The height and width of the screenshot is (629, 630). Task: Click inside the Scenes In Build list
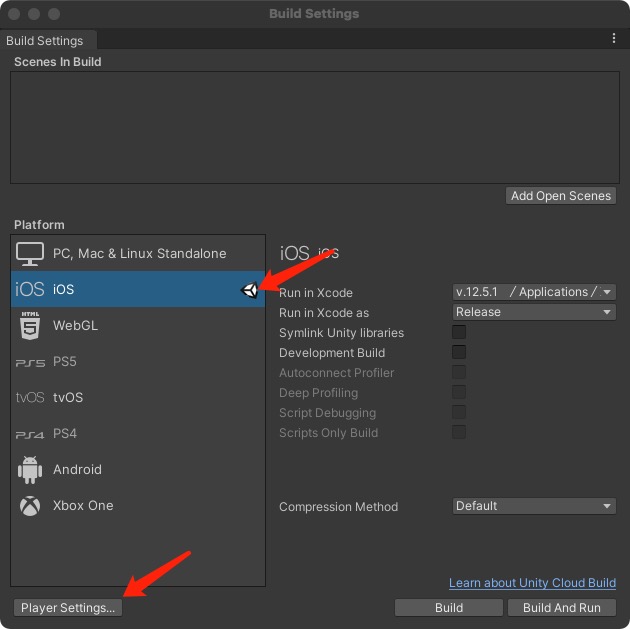[x=315, y=127]
